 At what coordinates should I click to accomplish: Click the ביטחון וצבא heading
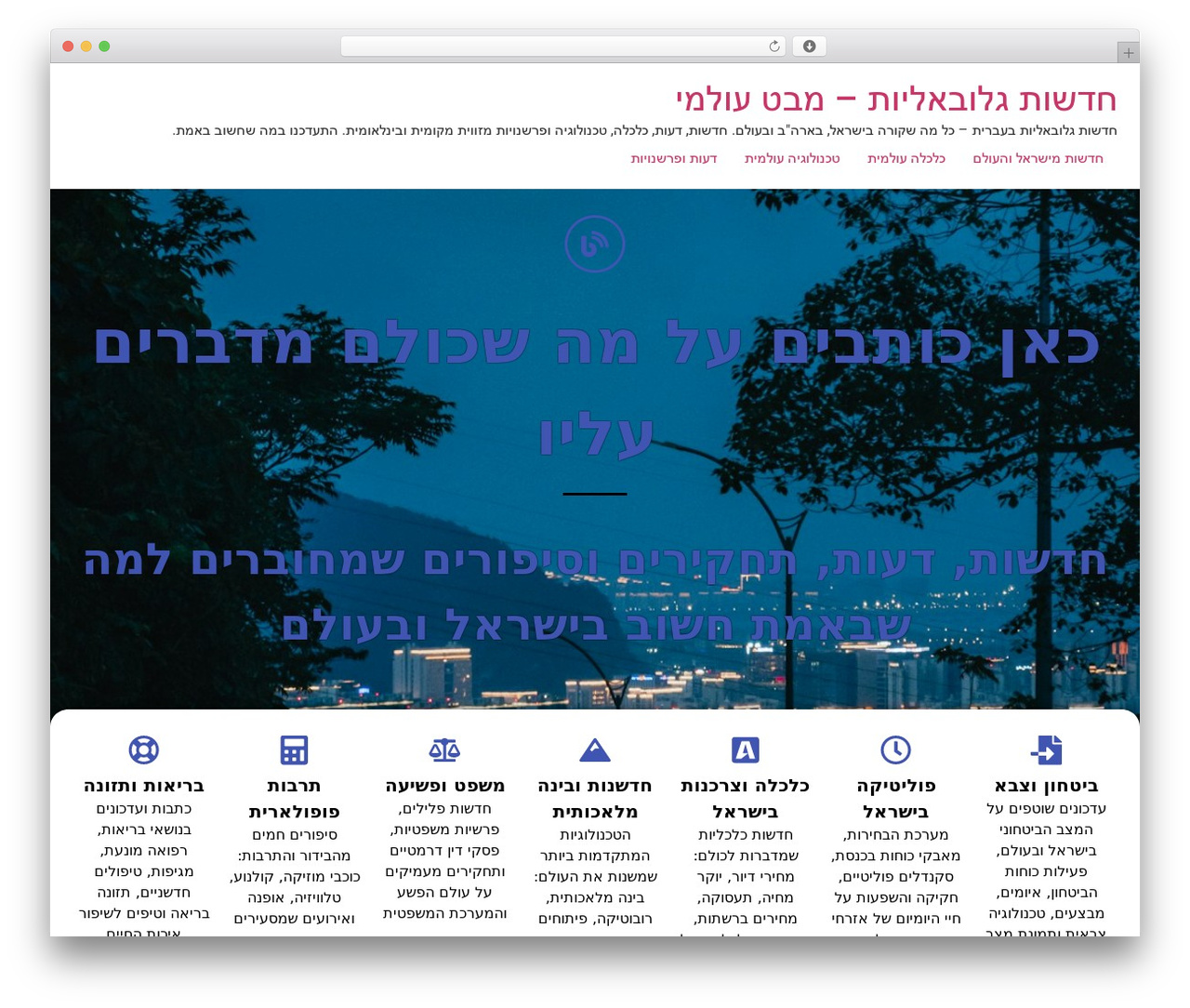coord(1046,786)
